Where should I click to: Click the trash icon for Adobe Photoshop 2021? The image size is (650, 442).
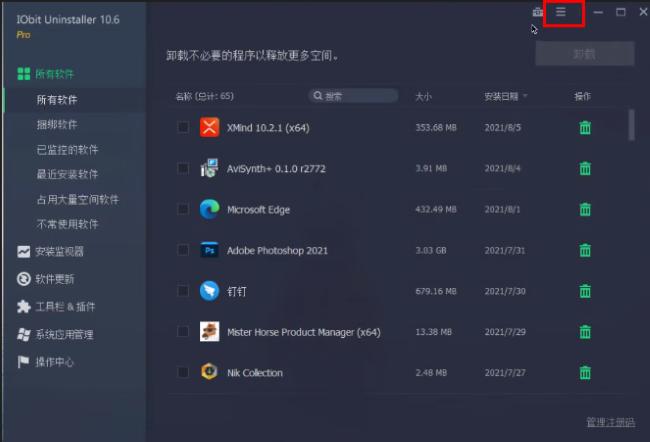(585, 250)
